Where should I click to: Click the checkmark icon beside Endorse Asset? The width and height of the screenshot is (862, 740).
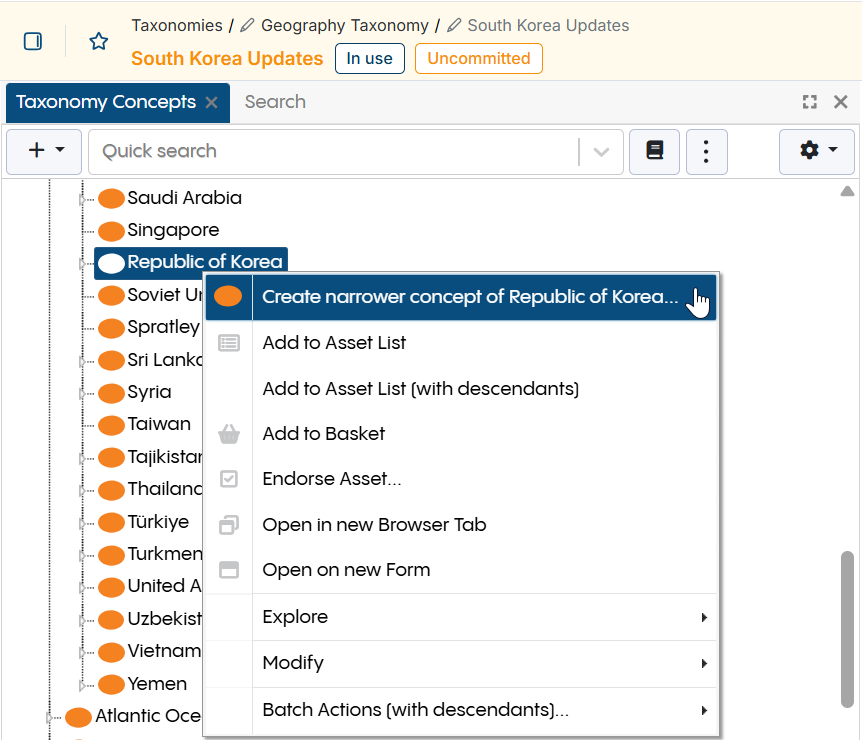coord(229,478)
